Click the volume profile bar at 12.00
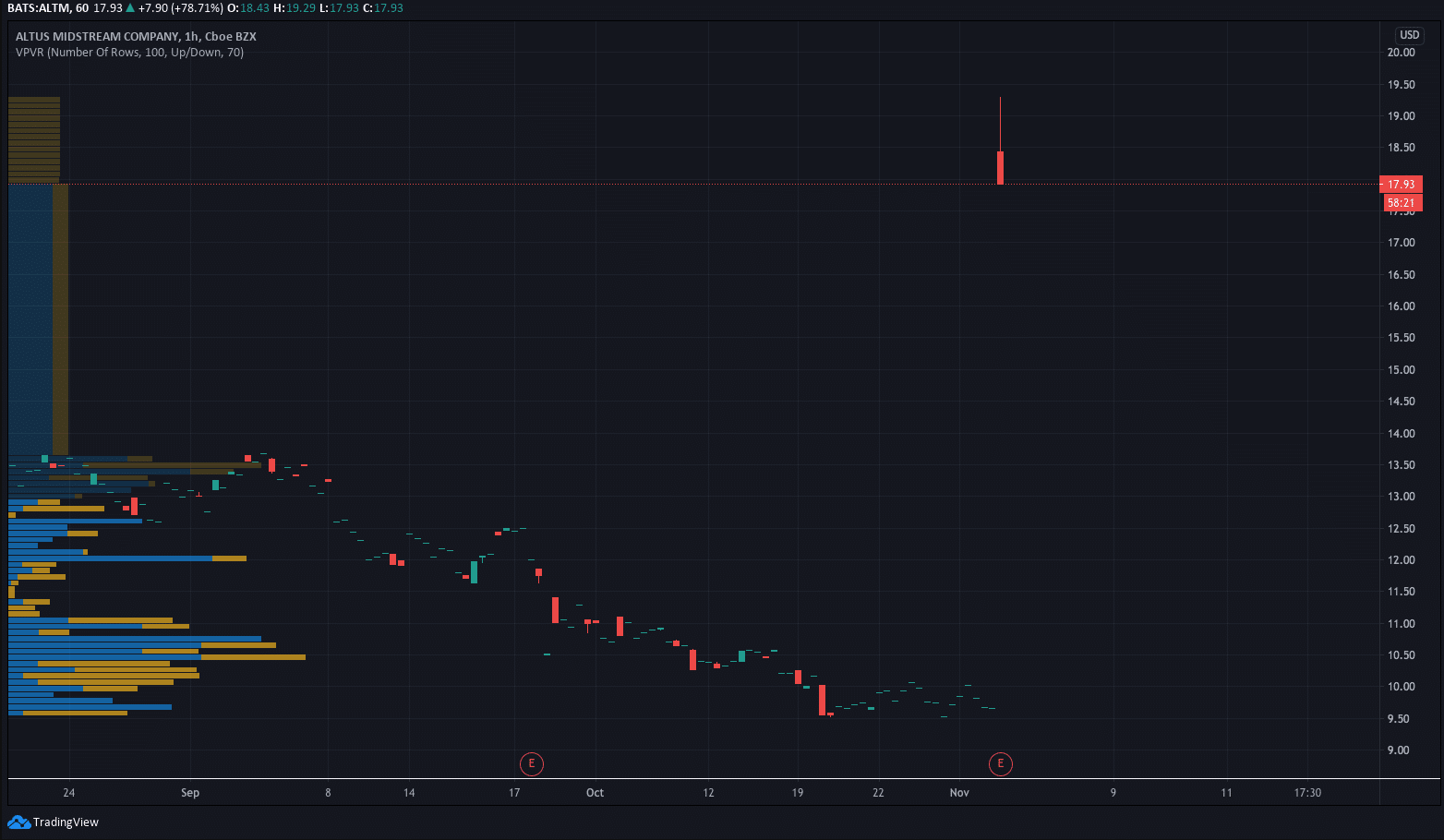1444x840 pixels. (127, 558)
